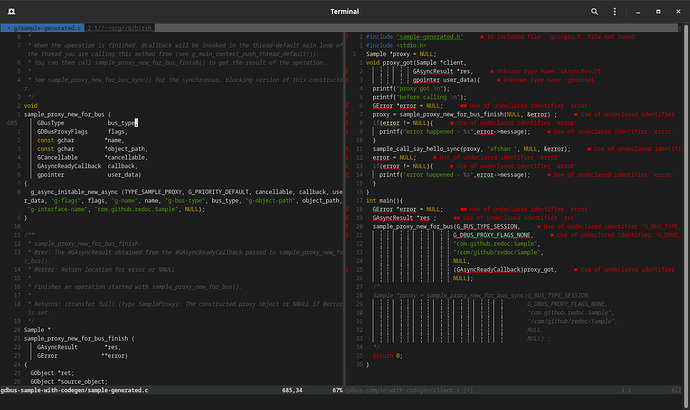Image resolution: width=690 pixels, height=410 pixels.
Task: Click 'GAsyncReadyCallback' type in left pane parameter list
Action: pos(69,166)
